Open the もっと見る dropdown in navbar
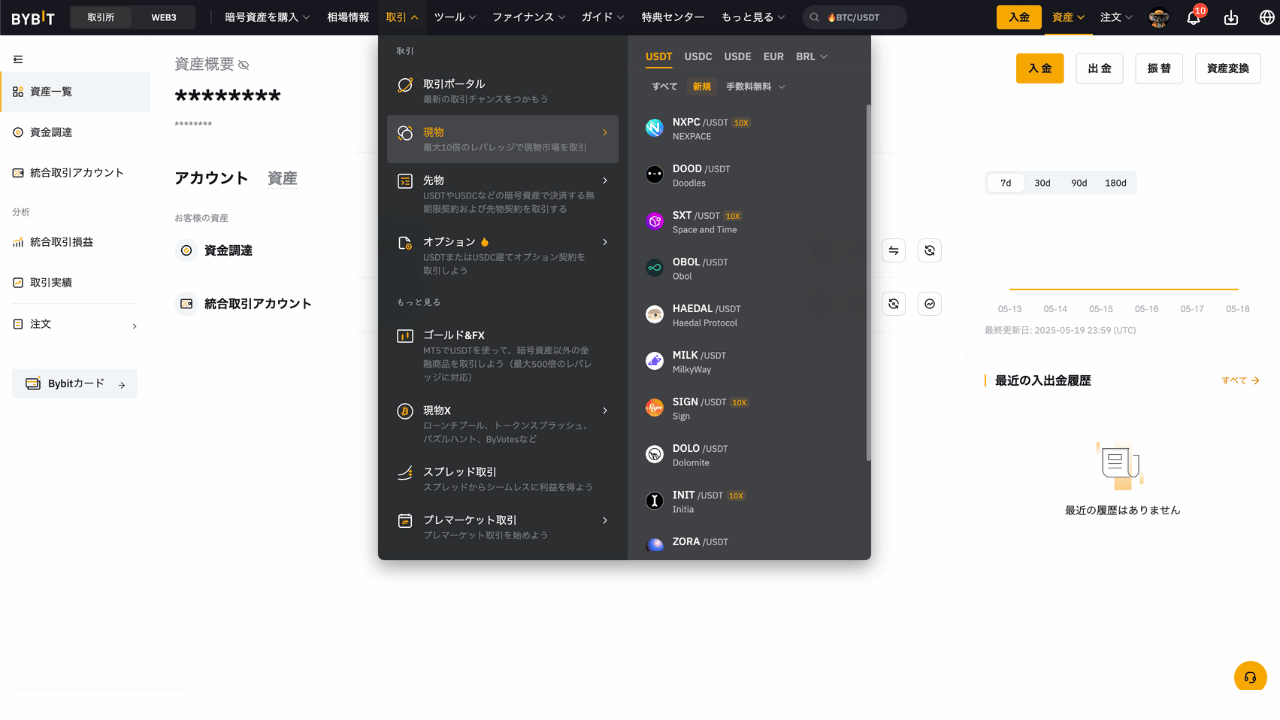 point(753,17)
